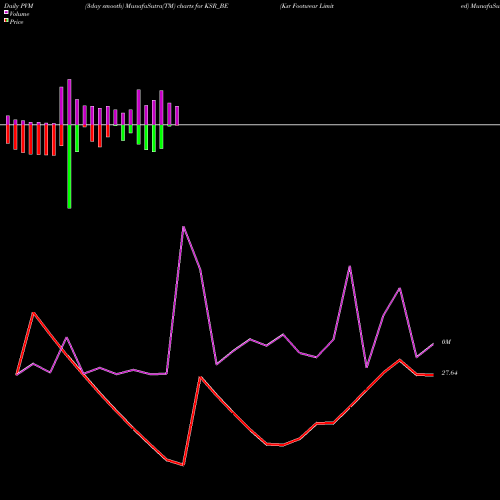Click the first peak of red price line
The width and height of the screenshot is (500, 500).
click(33, 313)
